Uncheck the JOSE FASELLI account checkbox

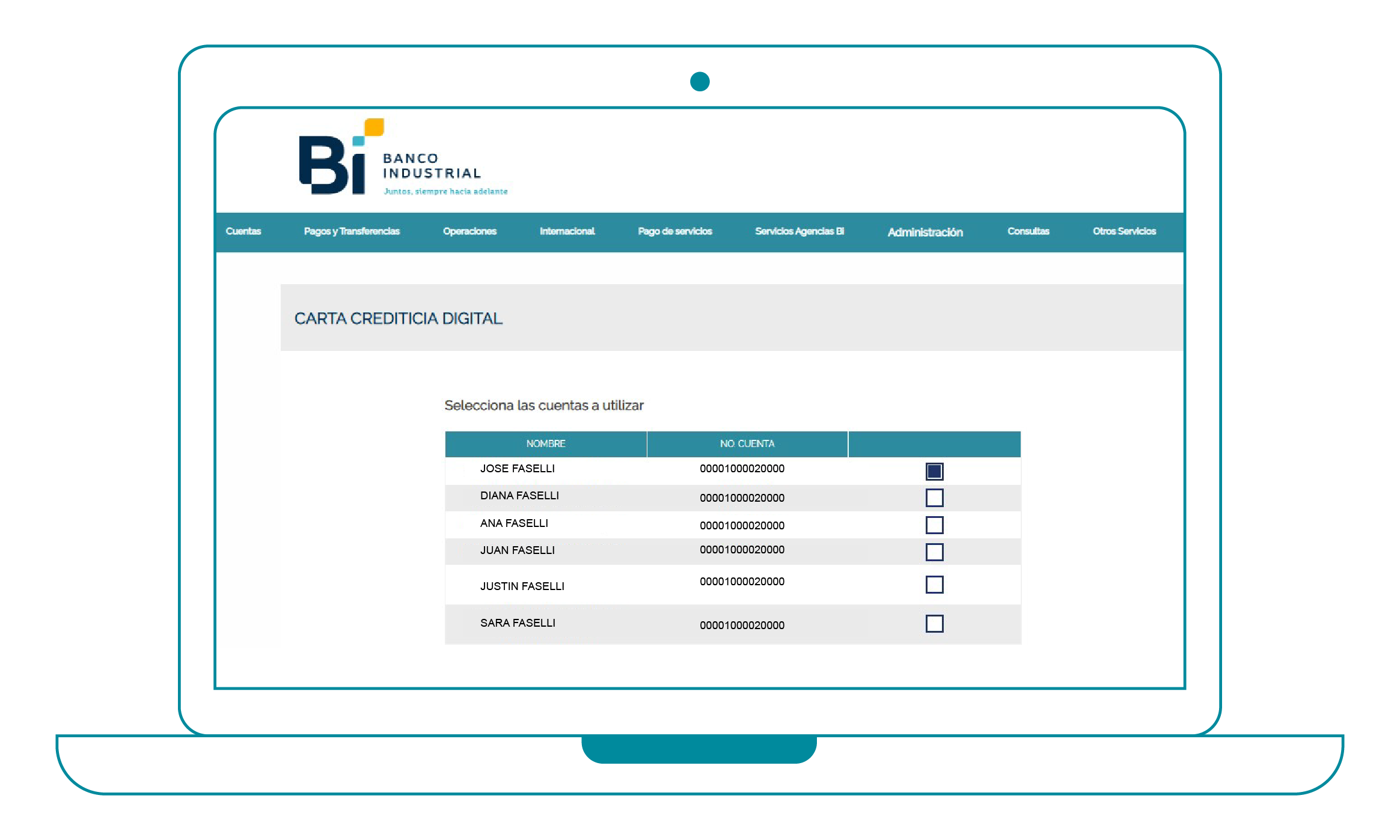click(934, 472)
